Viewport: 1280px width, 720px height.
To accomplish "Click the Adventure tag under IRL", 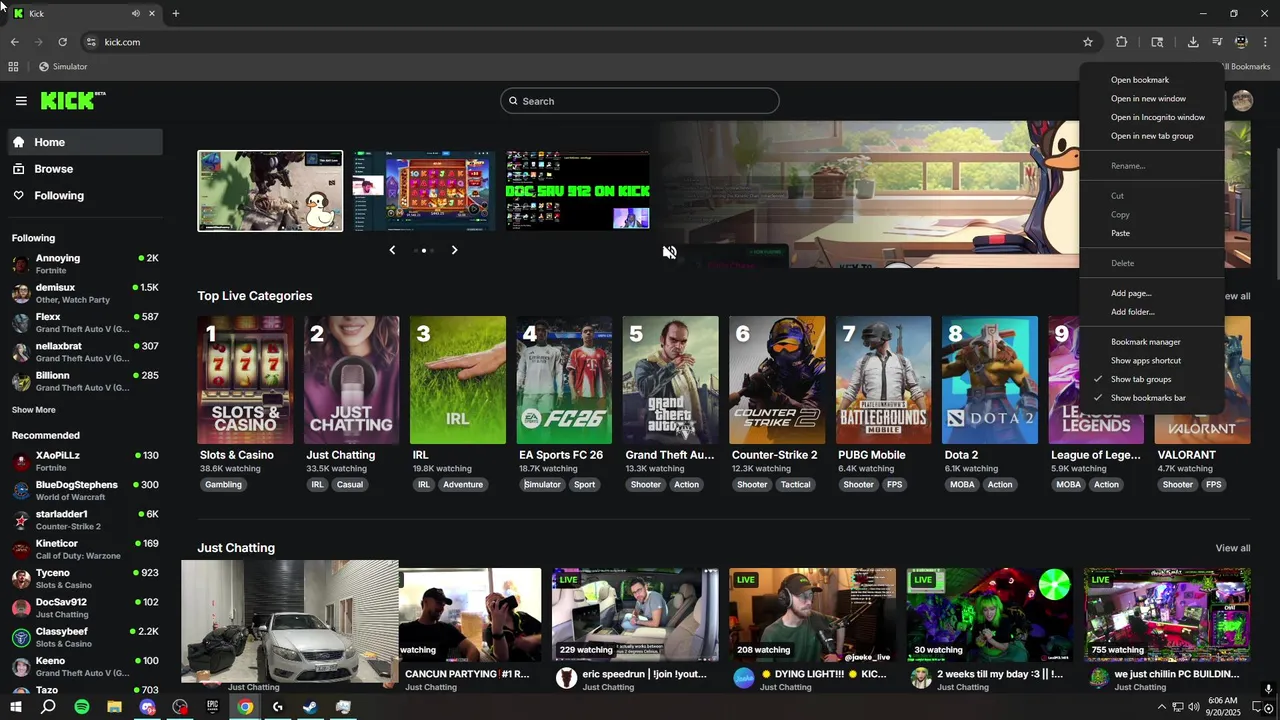I will coord(463,485).
